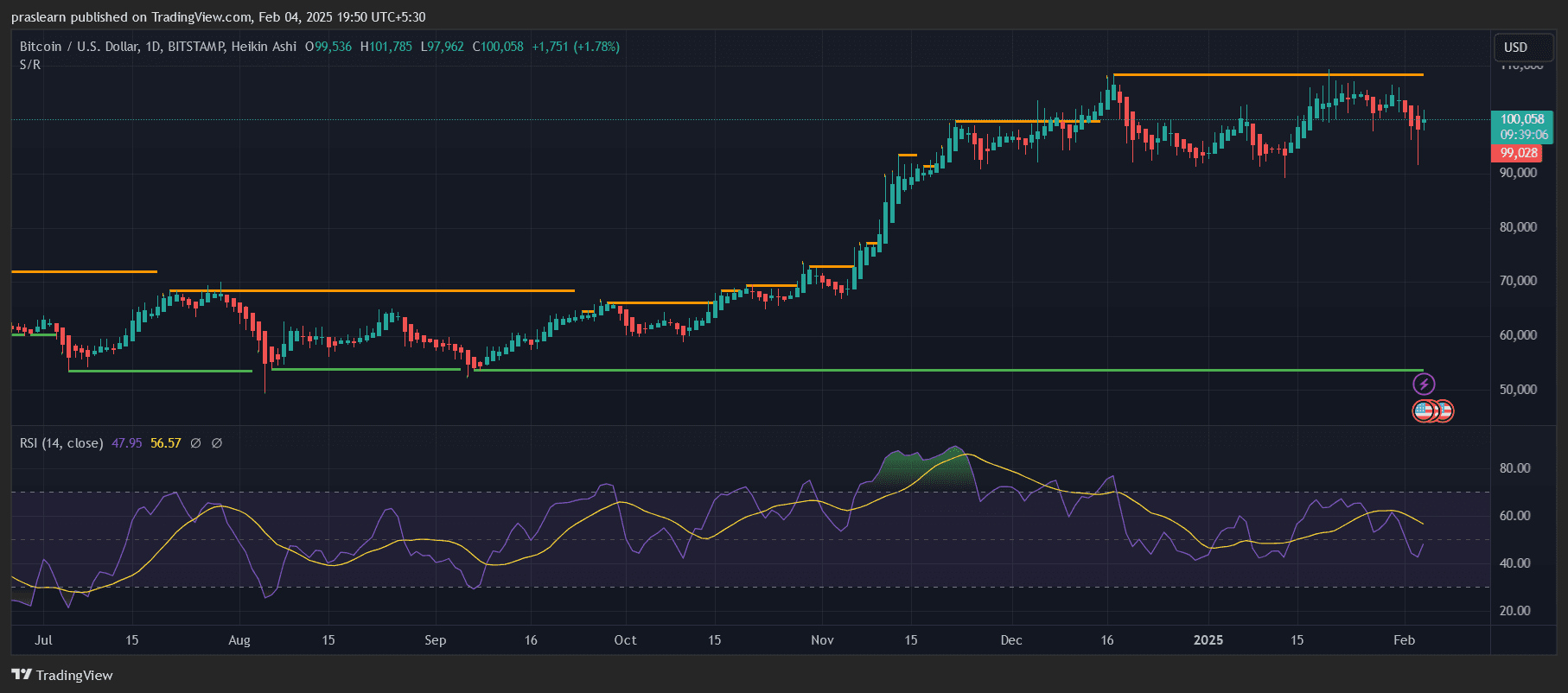Click the second ∅ symbol in RSI legend

click(217, 443)
